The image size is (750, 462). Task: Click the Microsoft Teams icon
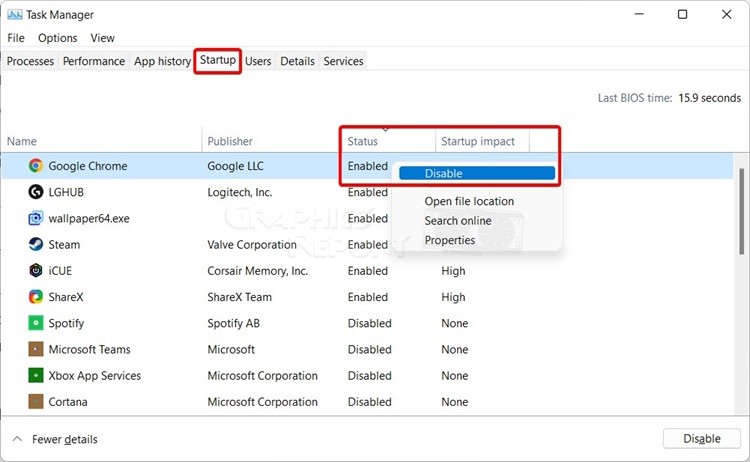[x=35, y=349]
